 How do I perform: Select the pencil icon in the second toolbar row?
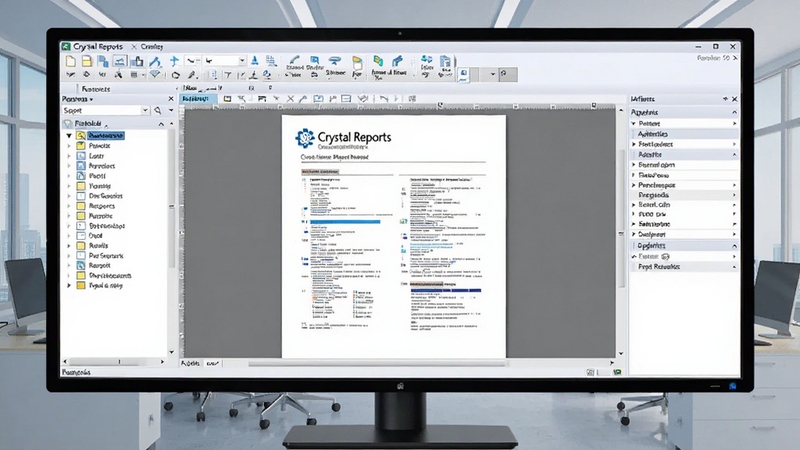192,75
